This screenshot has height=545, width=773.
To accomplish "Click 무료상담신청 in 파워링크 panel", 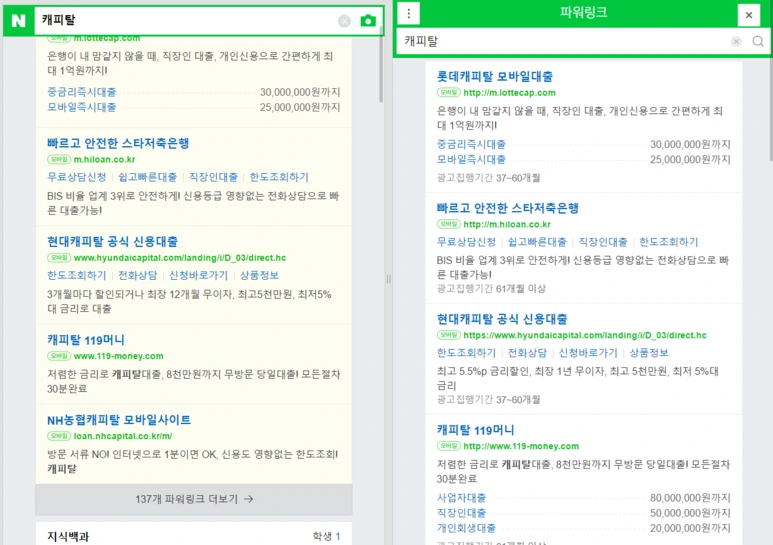I will coord(466,242).
